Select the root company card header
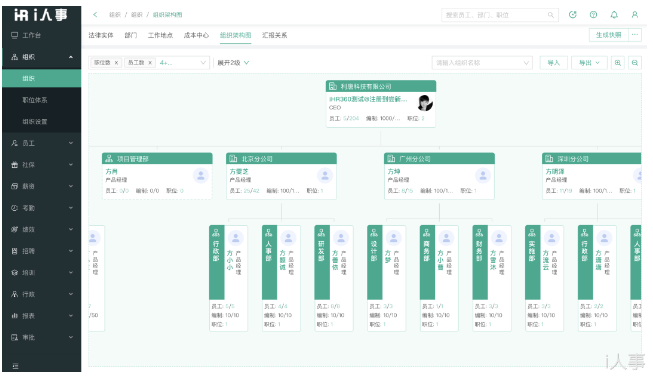Image resolution: width=653 pixels, height=378 pixels. pos(381,87)
